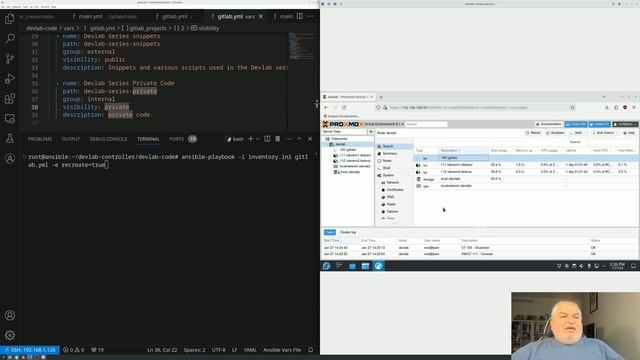Reload the Proxmox browser page
Screen dimensions: 640x360
pyautogui.click(x=344, y=108)
